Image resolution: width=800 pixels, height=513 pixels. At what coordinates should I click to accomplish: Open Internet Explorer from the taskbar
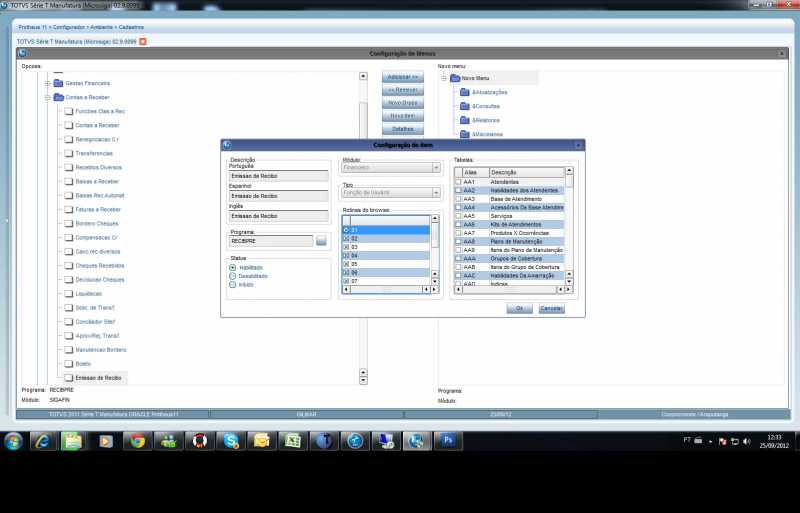click(43, 441)
